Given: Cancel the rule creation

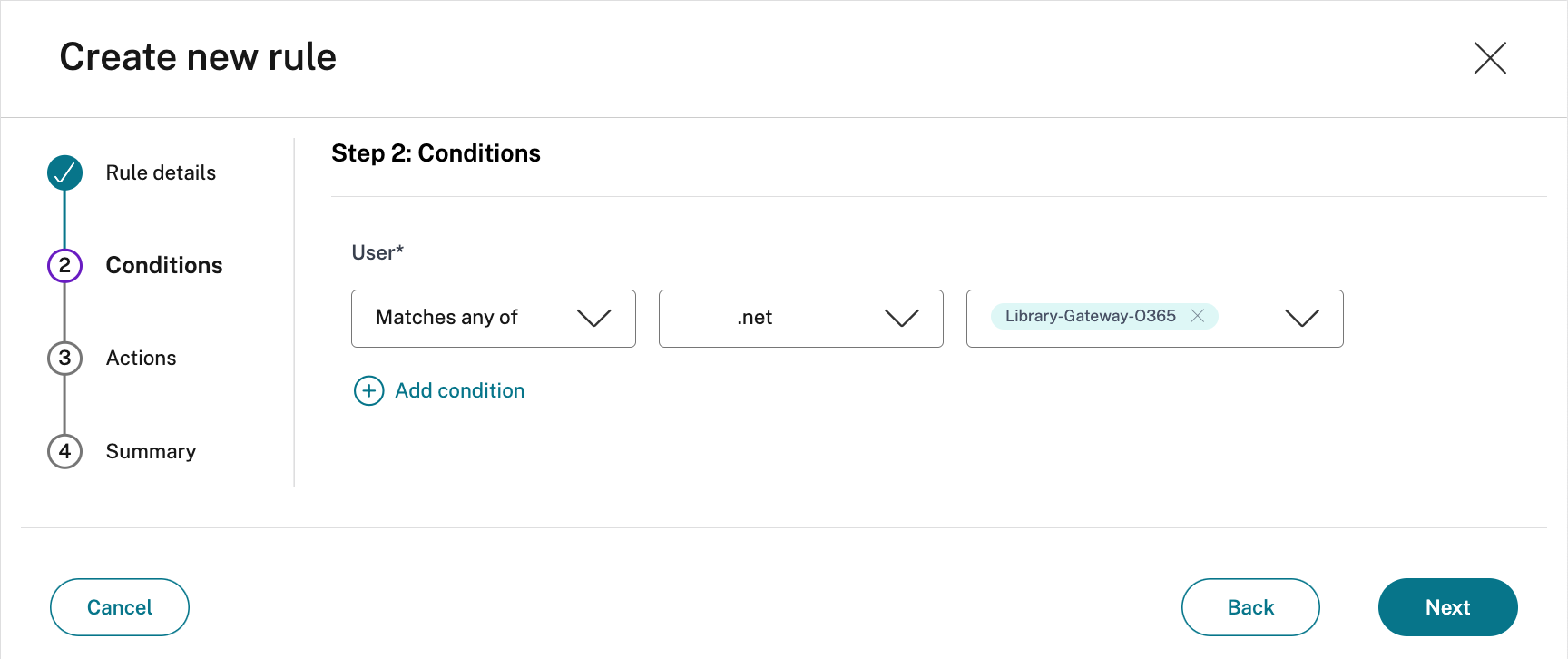Looking at the screenshot, I should coord(119,607).
